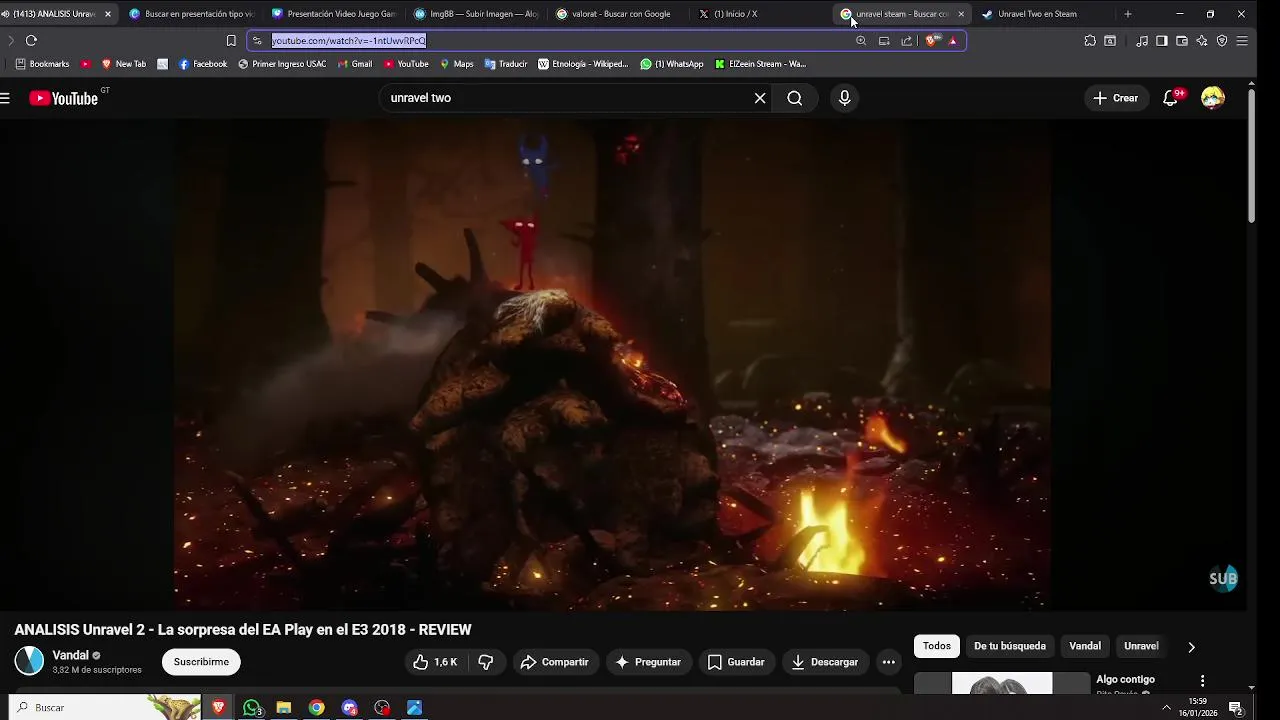Open the browser extensions puzzle icon
1280x720 pixels.
tap(1090, 41)
